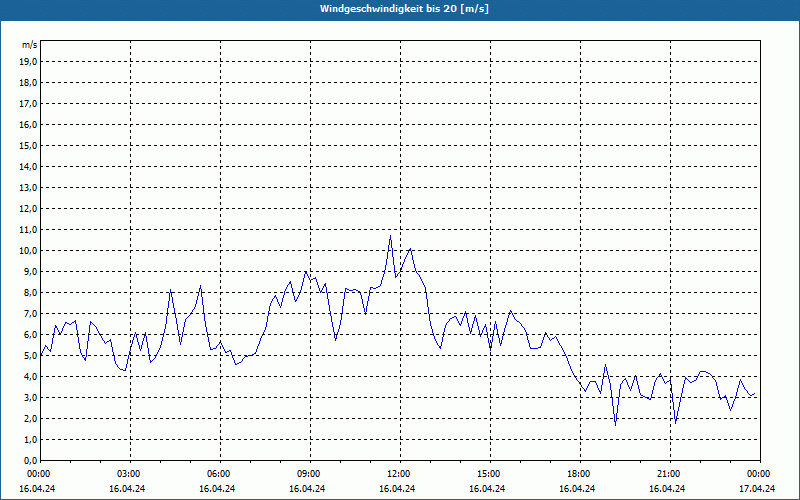
Task: Click the 0,0 y-axis label
Action: (x=31, y=460)
